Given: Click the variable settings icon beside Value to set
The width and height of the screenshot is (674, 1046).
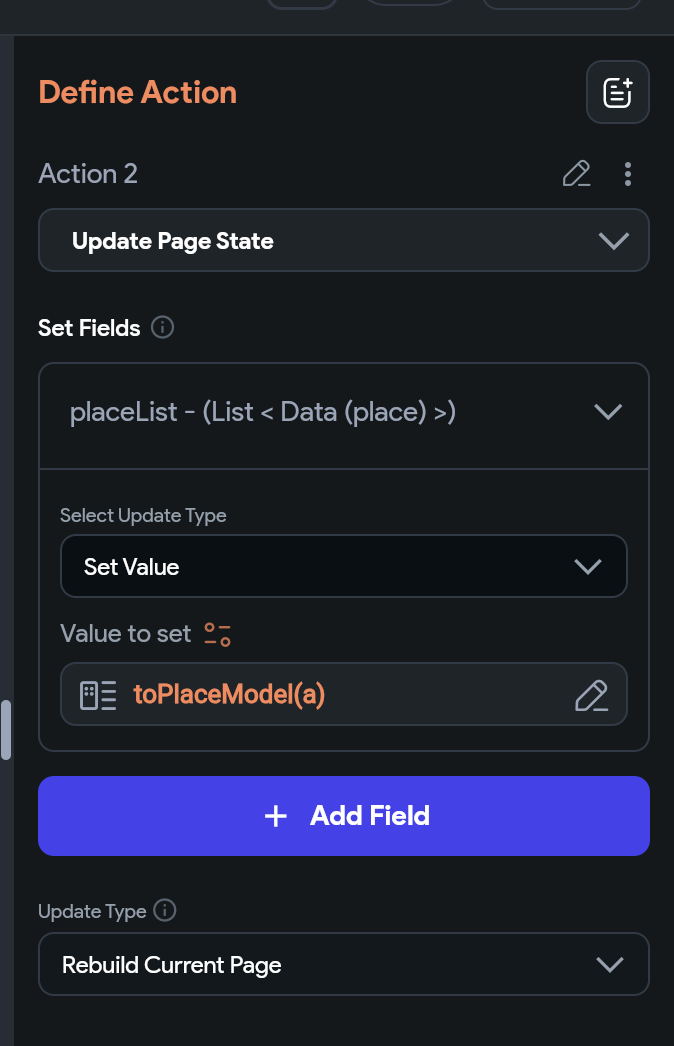Looking at the screenshot, I should click(x=217, y=634).
